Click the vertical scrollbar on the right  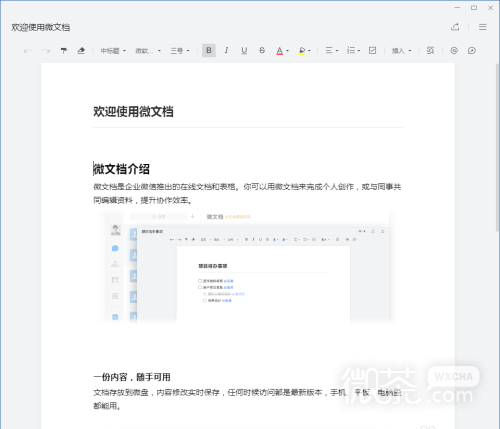tap(497, 147)
